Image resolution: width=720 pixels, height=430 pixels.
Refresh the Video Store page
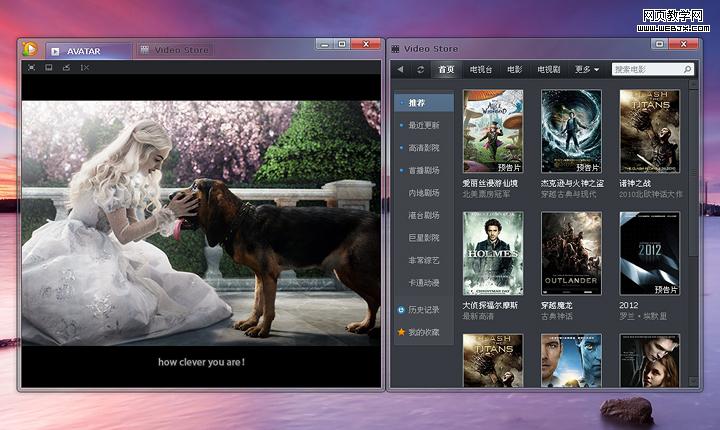(421, 70)
